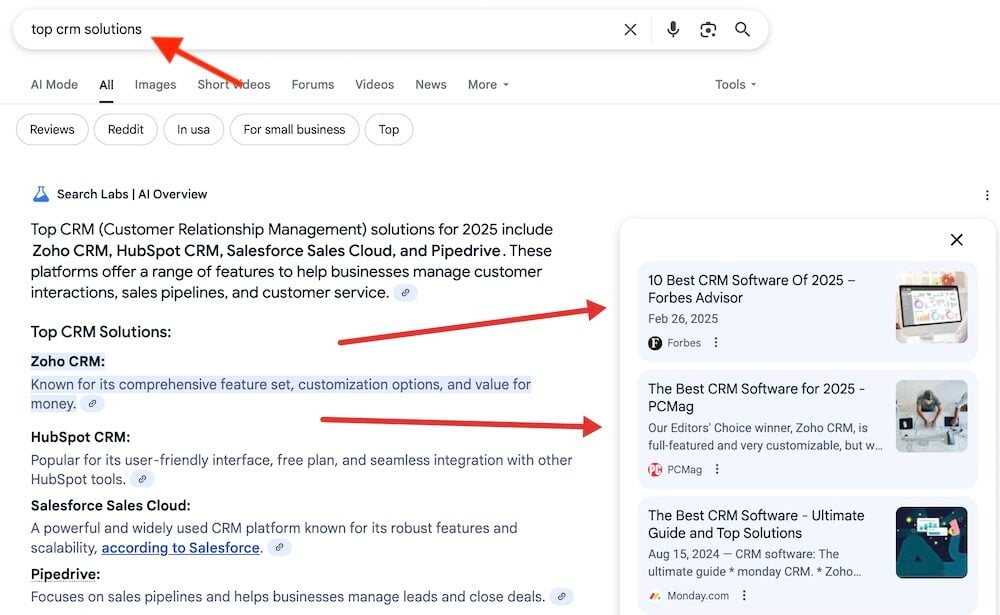This screenshot has width=1000, height=615.
Task: Apply the Reviews filter chip
Action: [52, 130]
